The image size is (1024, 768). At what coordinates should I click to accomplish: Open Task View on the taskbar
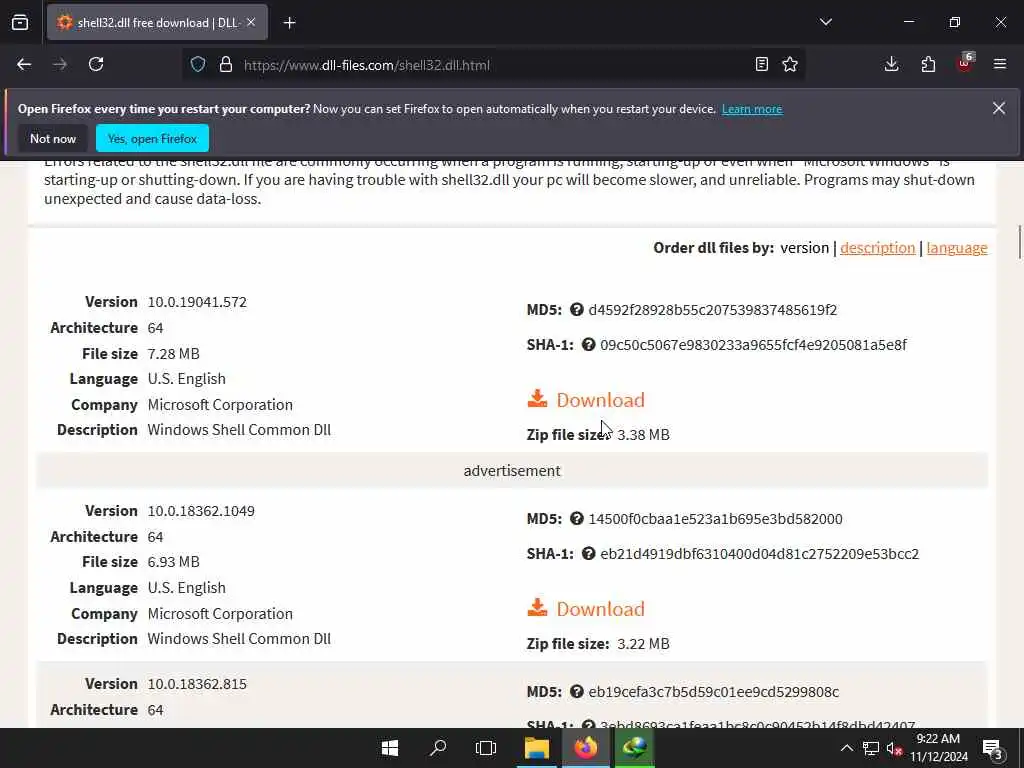486,748
